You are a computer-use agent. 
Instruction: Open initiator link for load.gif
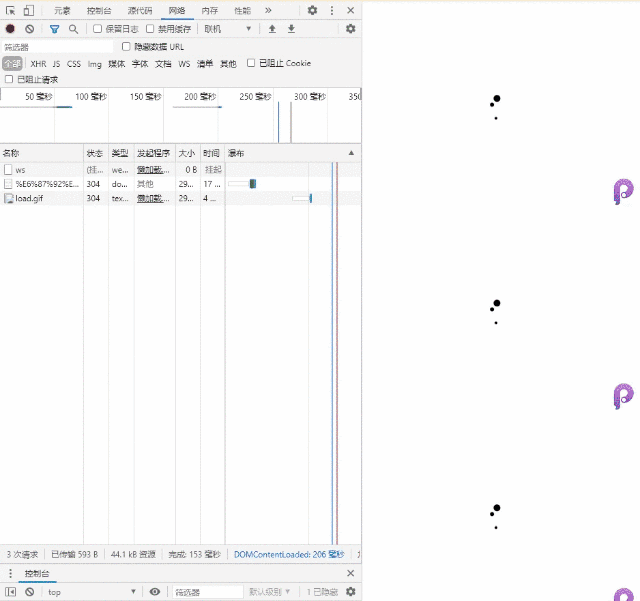(x=153, y=198)
